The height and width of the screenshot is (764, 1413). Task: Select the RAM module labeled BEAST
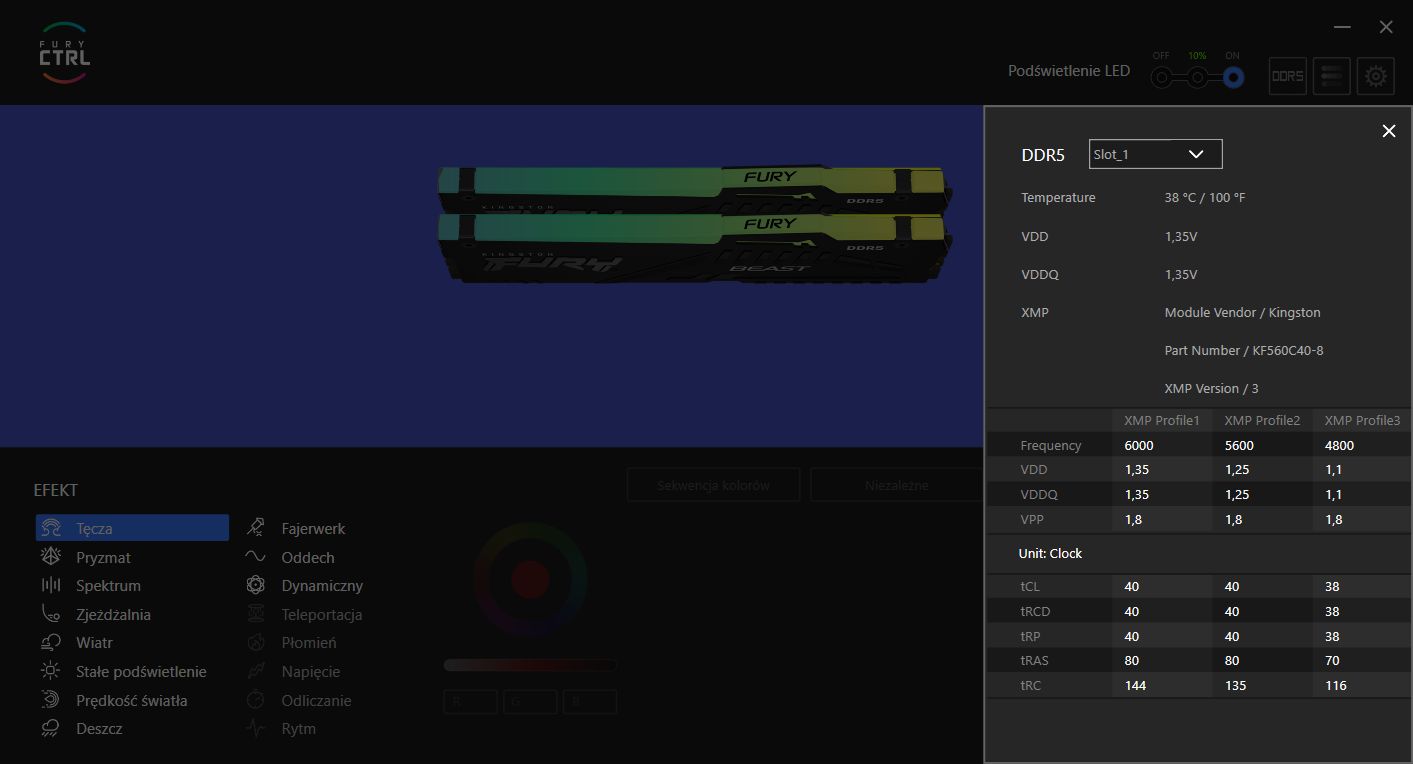pos(696,250)
